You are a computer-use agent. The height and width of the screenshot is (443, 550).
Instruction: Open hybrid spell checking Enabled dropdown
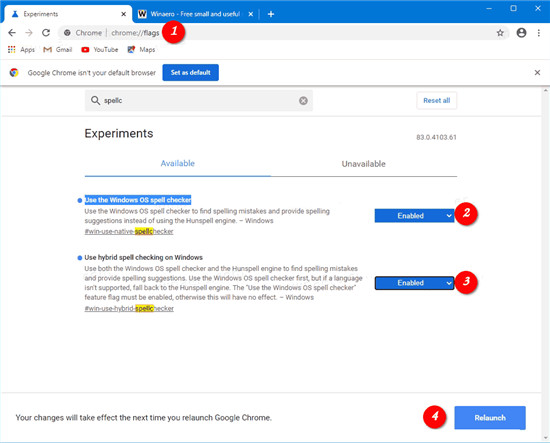[414, 283]
